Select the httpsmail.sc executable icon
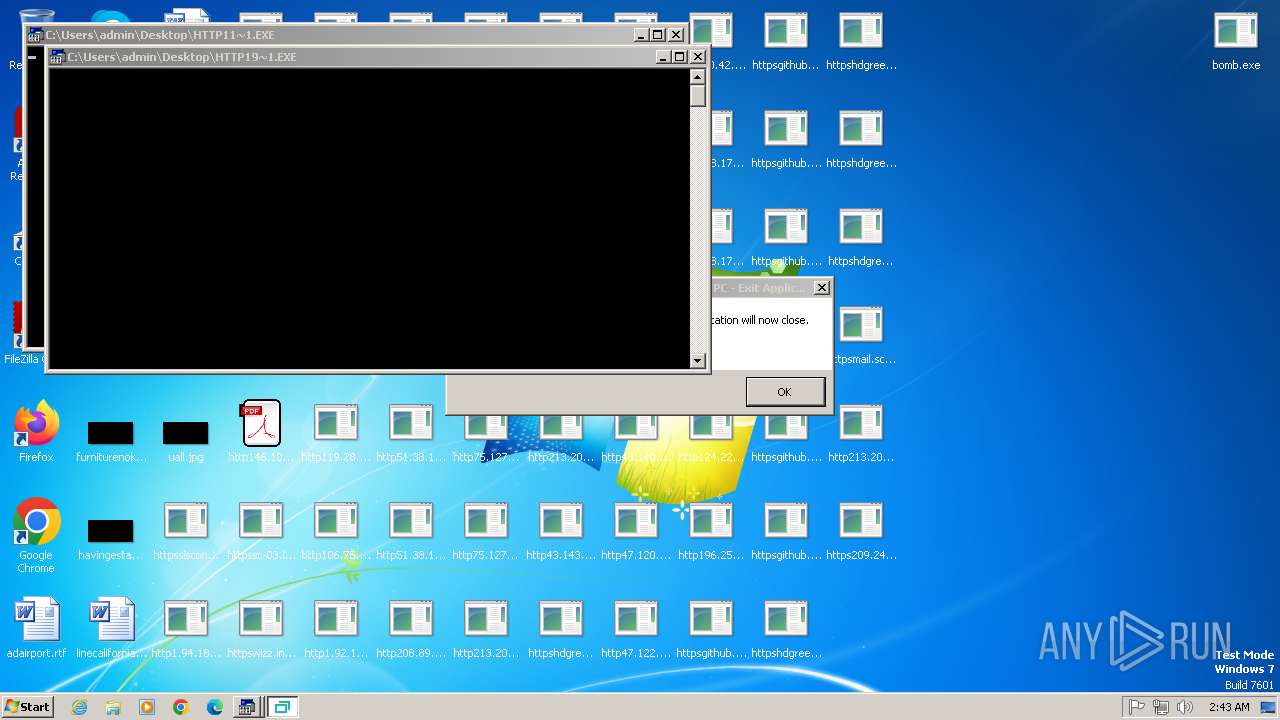Image resolution: width=1280 pixels, height=720 pixels. (x=862, y=335)
